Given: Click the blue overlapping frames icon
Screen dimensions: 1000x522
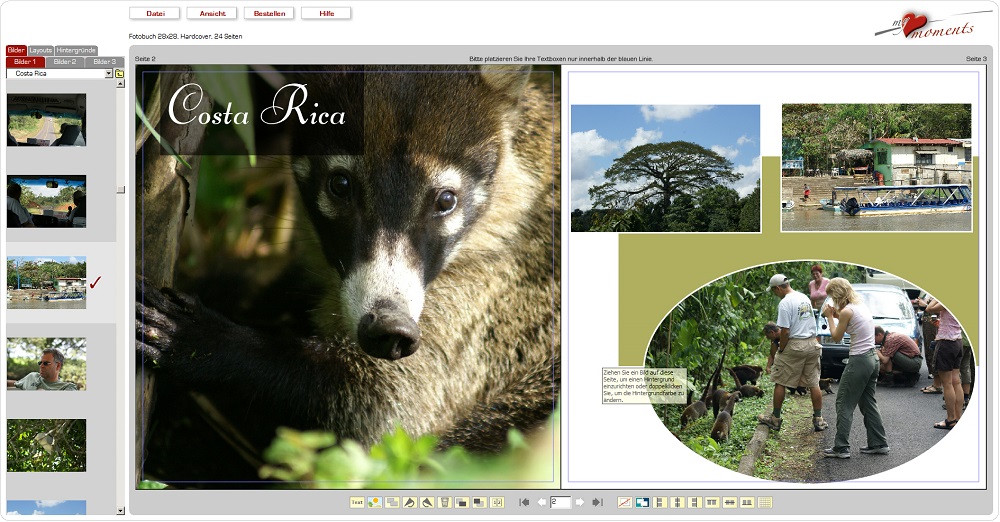Looking at the screenshot, I should click(642, 503).
